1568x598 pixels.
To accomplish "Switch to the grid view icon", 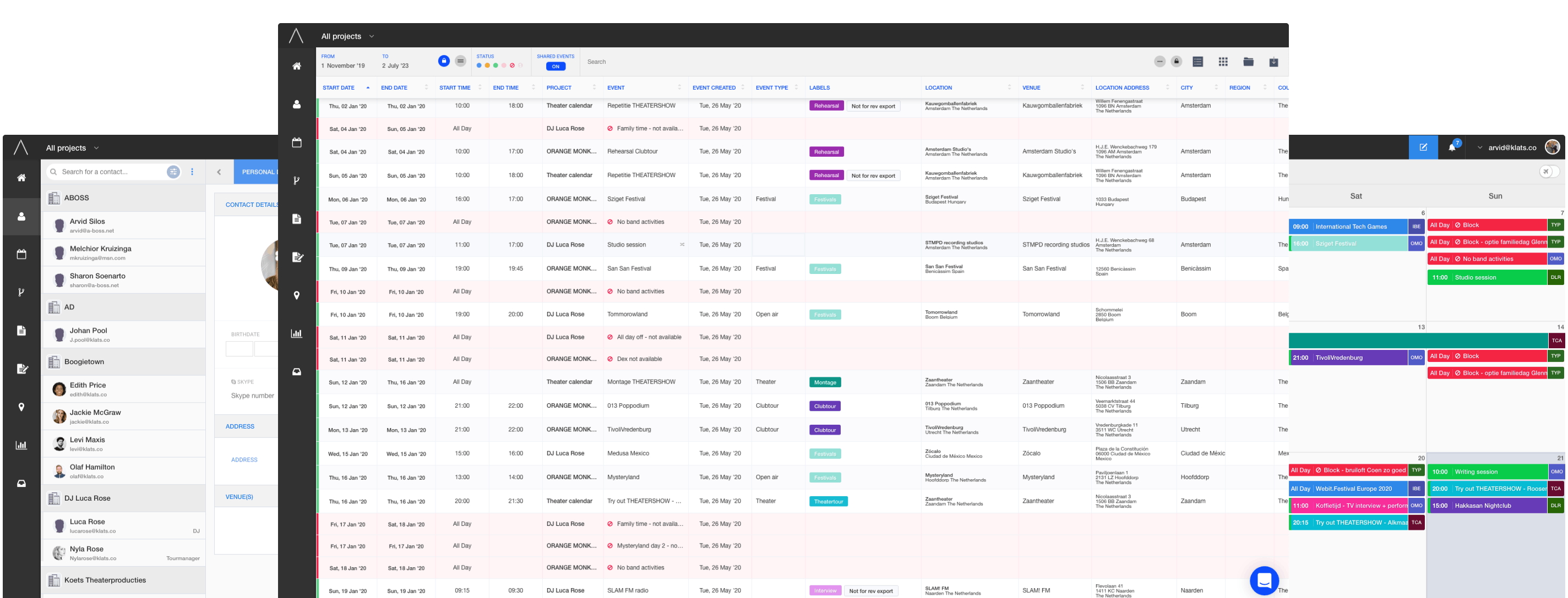I will (1223, 62).
